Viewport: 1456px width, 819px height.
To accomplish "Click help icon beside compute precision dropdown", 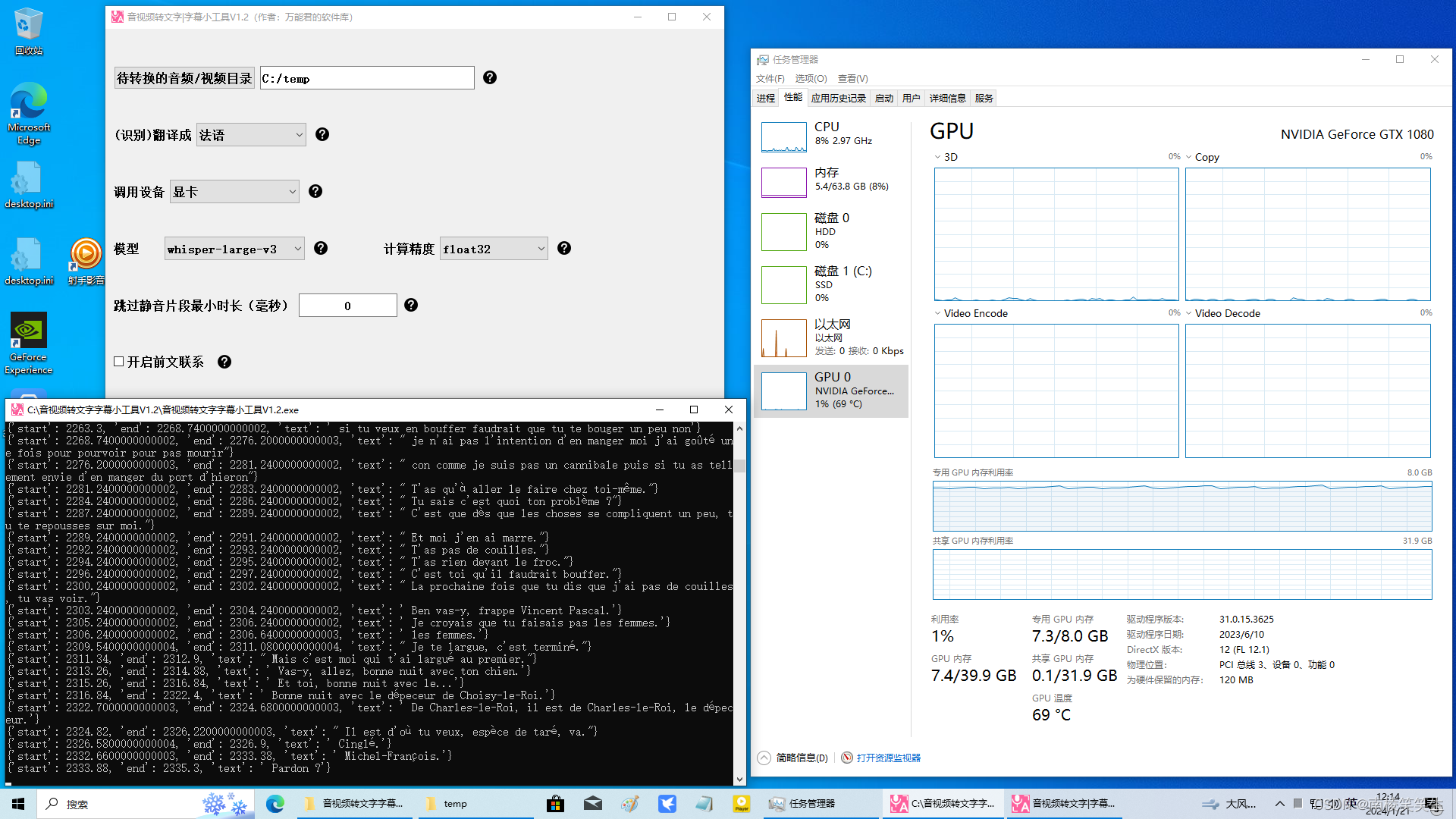I will (564, 248).
